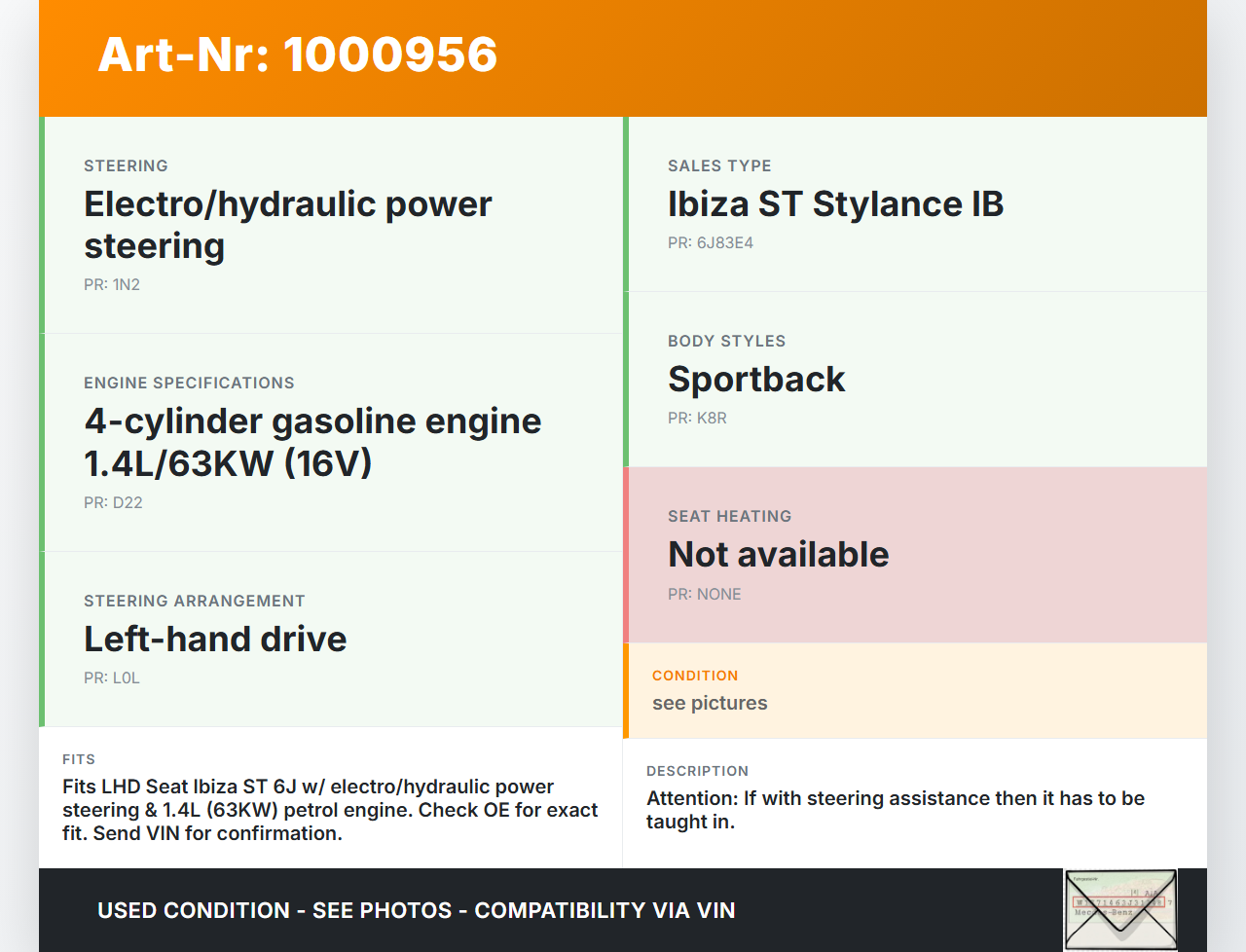The height and width of the screenshot is (952, 1246).
Task: Click the PR: K8R code
Action: pyautogui.click(x=697, y=419)
